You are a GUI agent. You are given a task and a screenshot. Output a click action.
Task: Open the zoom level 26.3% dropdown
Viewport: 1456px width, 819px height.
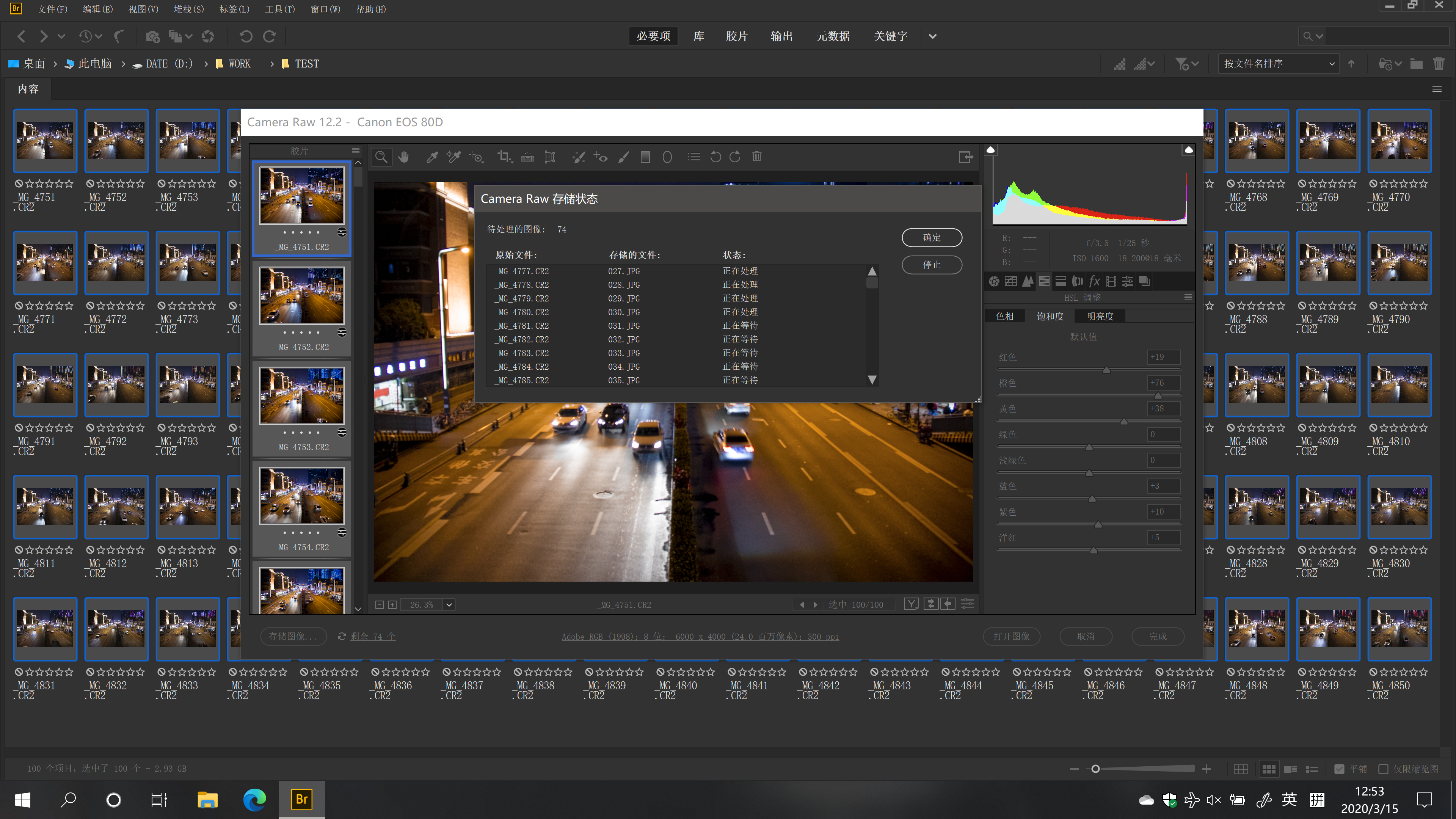point(449,605)
